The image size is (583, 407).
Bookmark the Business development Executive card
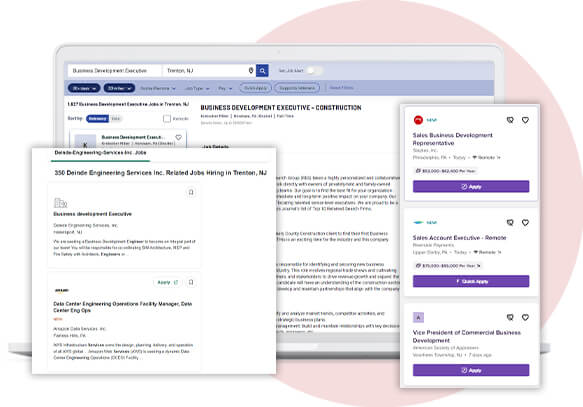pos(191,192)
